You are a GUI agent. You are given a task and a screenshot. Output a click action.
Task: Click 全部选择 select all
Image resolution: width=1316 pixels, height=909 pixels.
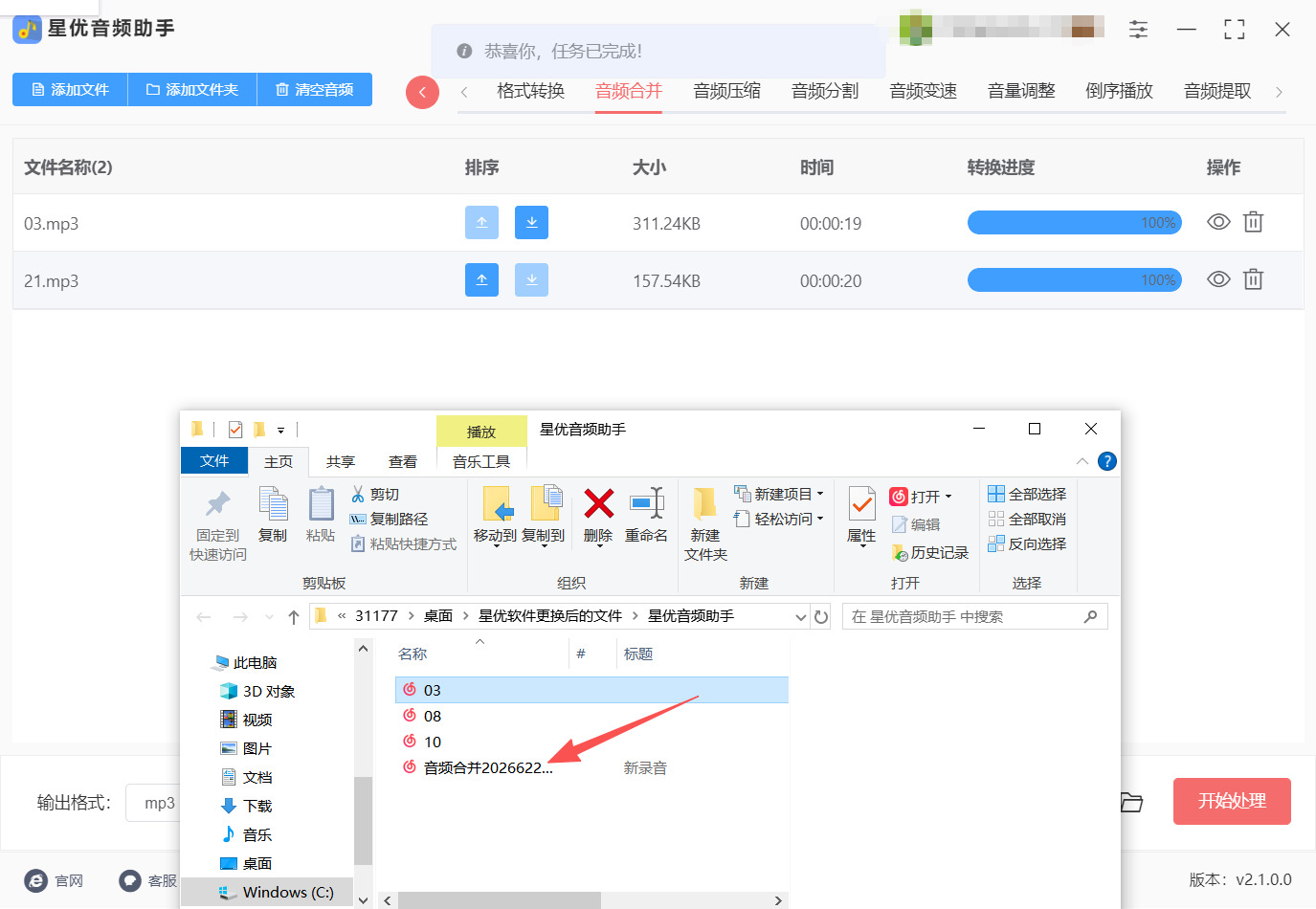click(x=1027, y=494)
